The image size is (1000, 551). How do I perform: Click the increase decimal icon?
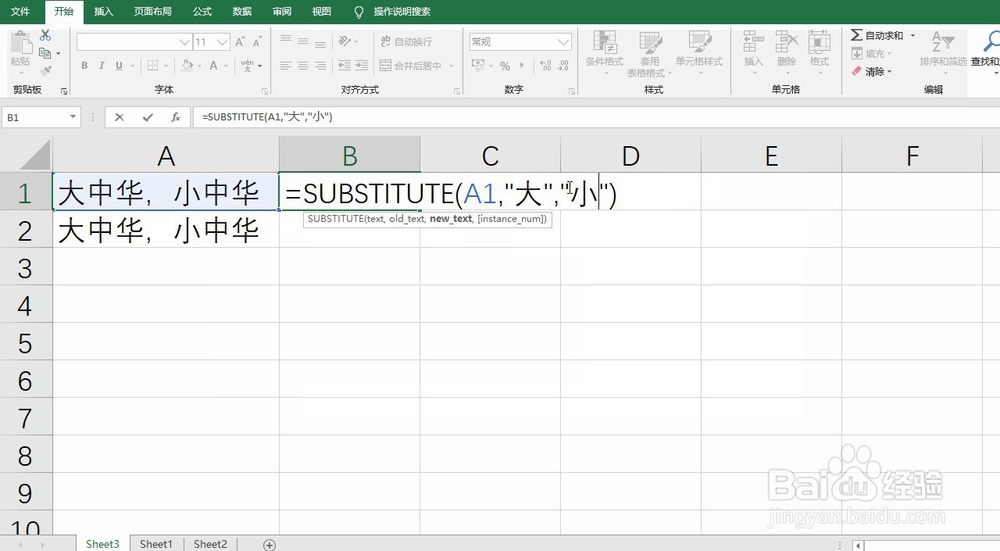pyautogui.click(x=545, y=66)
